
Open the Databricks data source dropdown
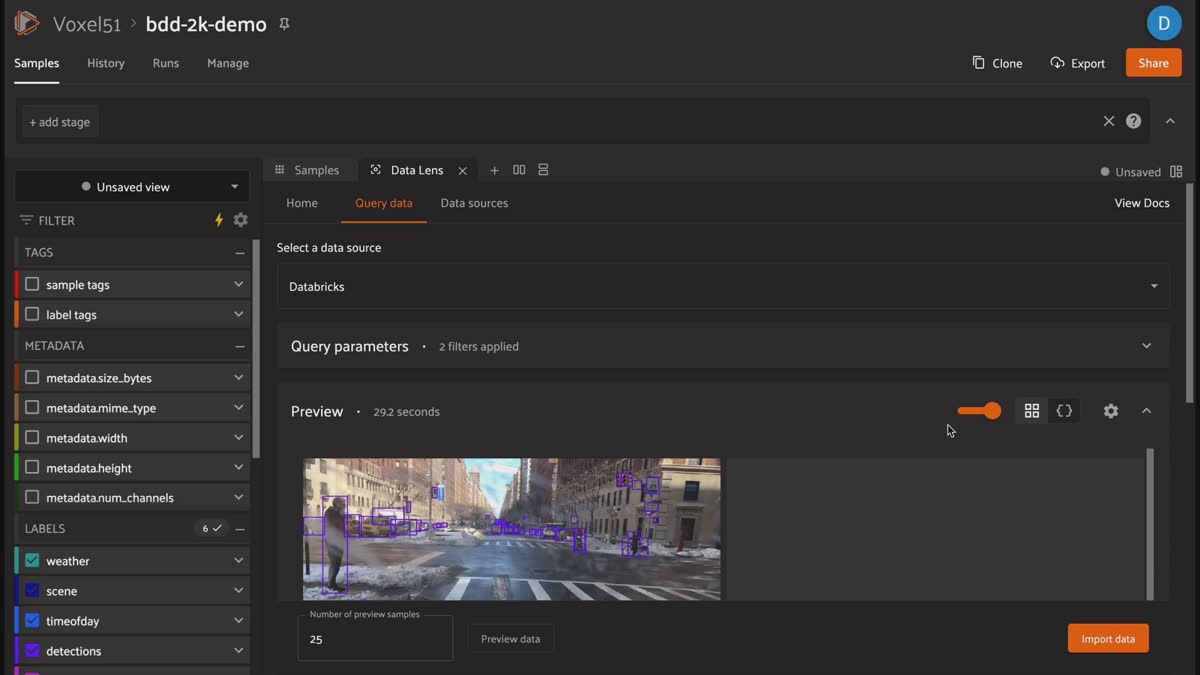point(723,287)
